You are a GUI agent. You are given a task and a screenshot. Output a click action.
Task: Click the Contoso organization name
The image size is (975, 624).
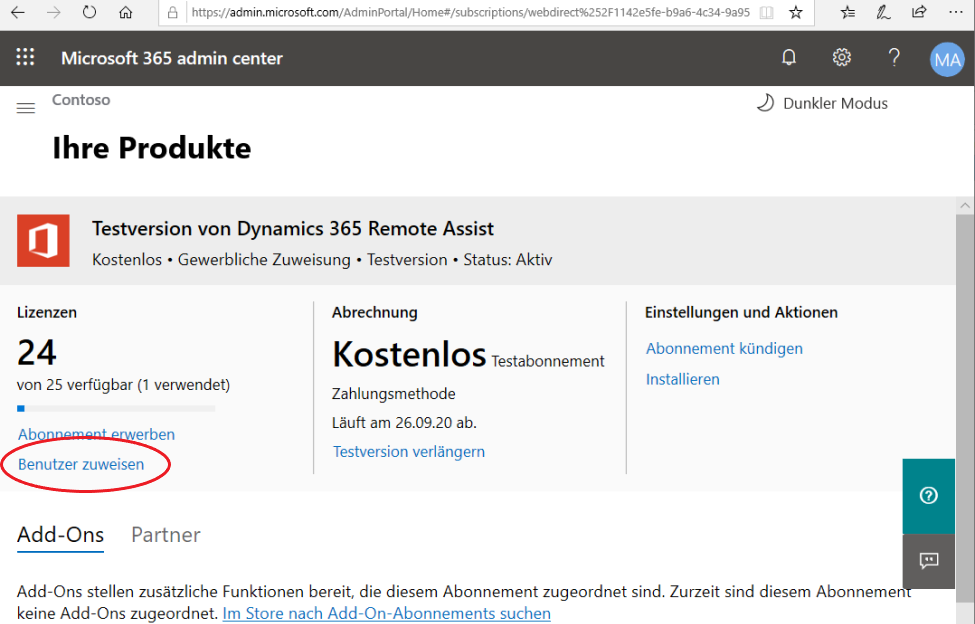81,100
